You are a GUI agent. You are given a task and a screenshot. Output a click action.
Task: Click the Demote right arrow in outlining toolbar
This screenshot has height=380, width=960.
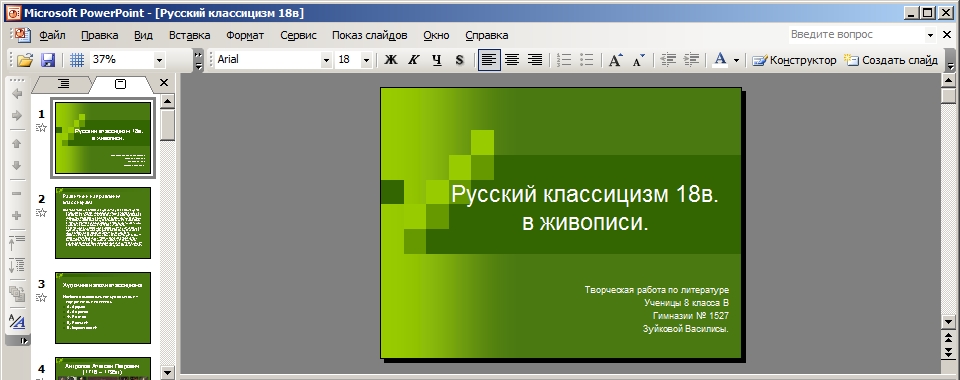(17, 116)
